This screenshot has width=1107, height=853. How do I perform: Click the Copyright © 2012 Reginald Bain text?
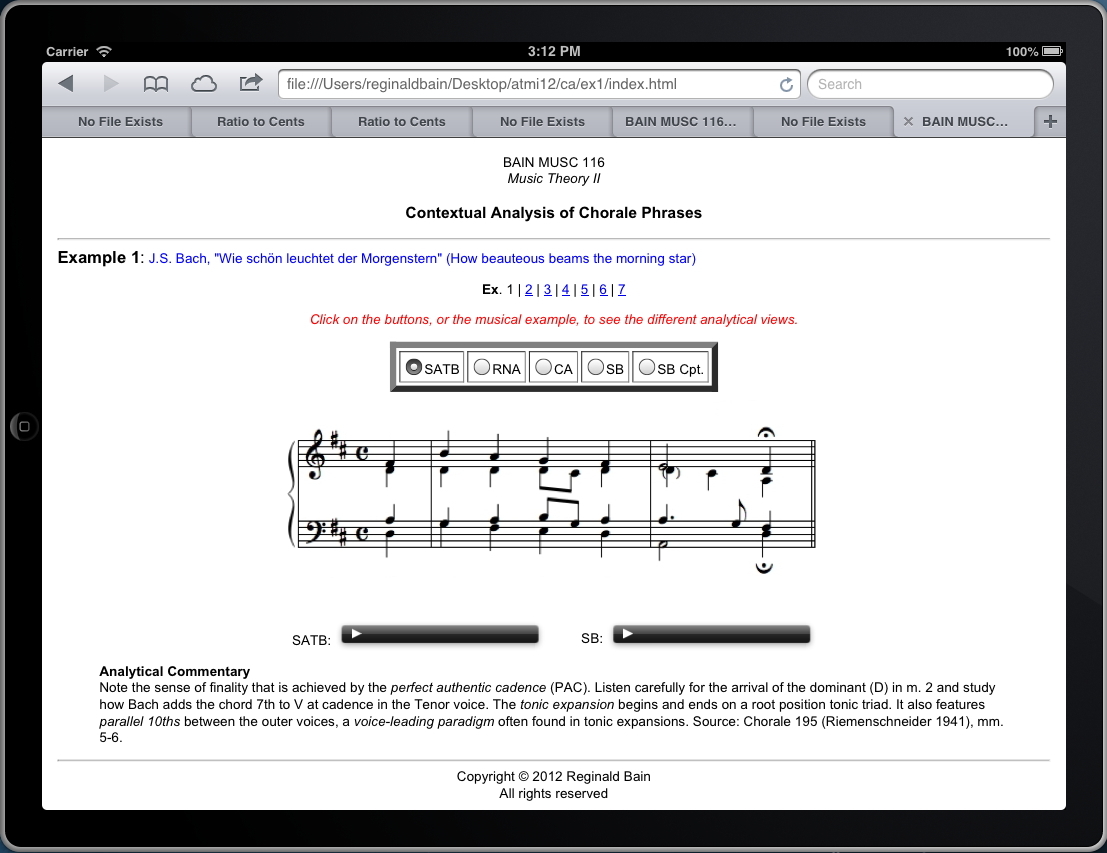[x=554, y=777]
